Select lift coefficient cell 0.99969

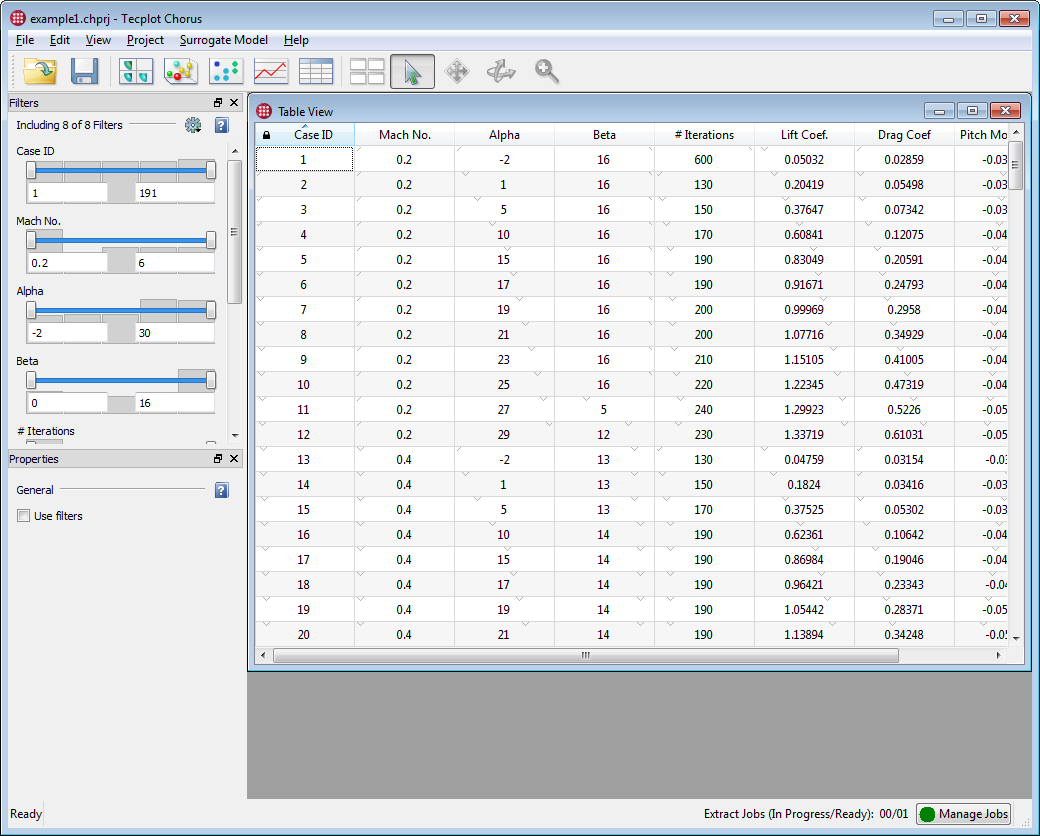(x=804, y=310)
